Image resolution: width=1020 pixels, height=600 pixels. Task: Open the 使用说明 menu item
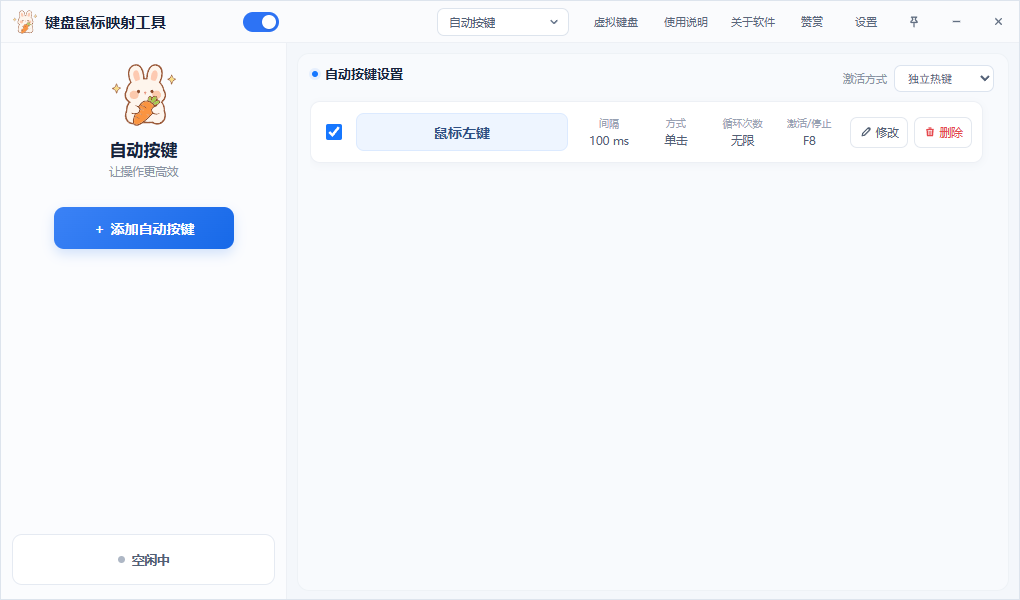(686, 22)
